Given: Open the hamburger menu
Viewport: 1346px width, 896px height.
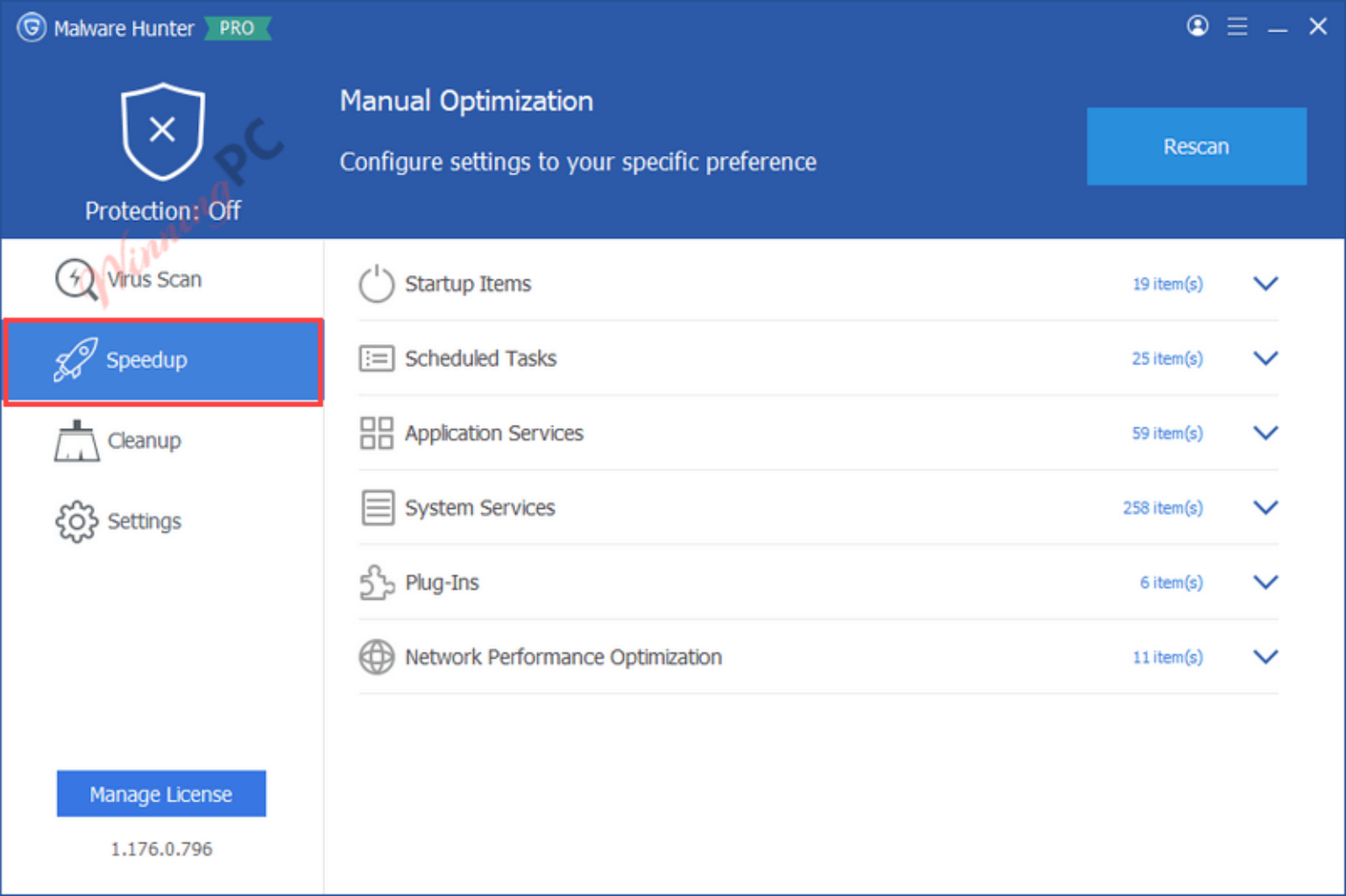Looking at the screenshot, I should point(1237,26).
